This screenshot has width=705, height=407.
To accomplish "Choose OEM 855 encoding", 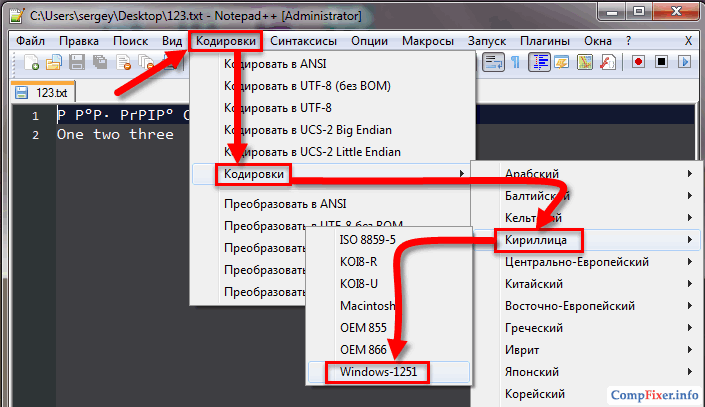I will (x=389, y=328).
